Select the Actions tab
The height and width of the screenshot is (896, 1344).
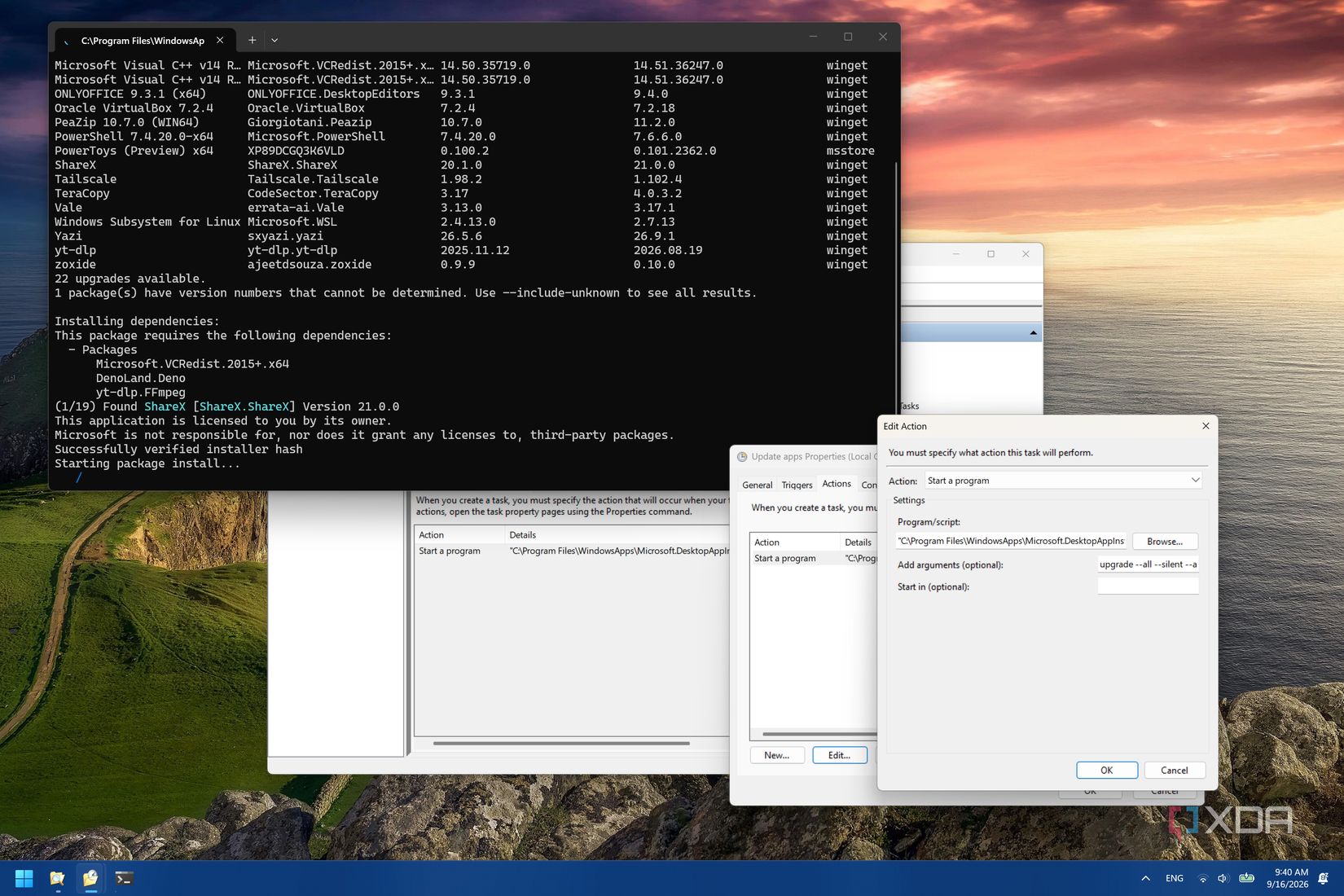[x=837, y=484]
